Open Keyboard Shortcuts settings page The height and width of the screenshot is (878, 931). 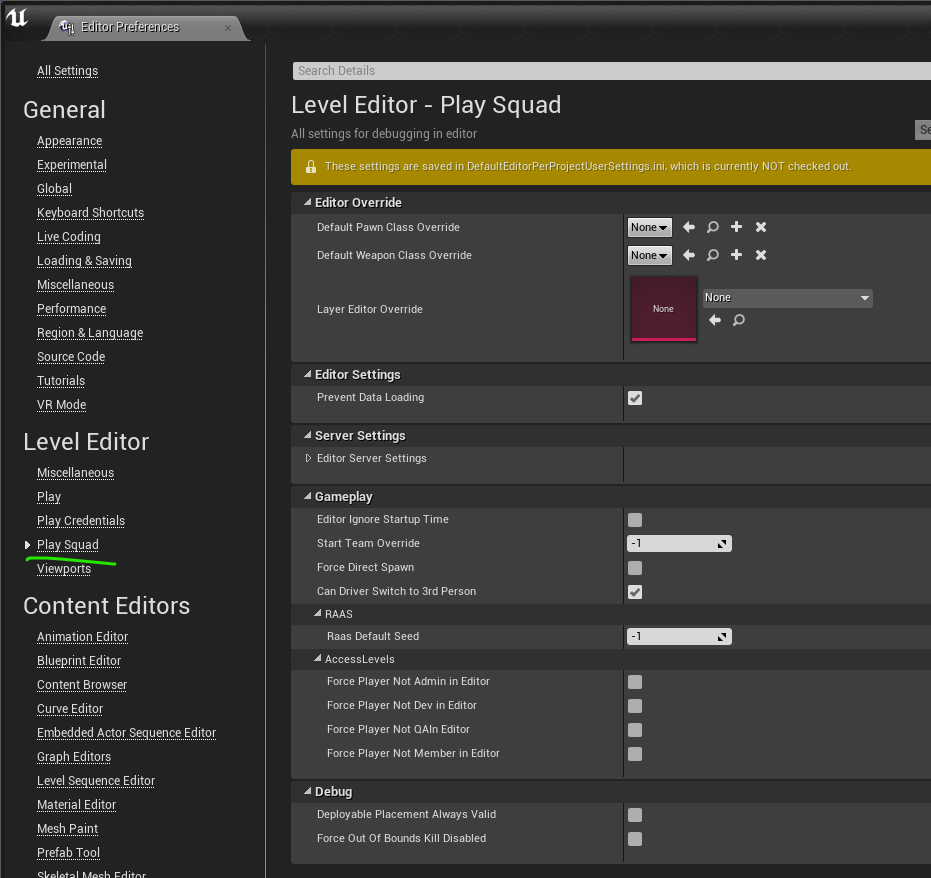pos(90,213)
